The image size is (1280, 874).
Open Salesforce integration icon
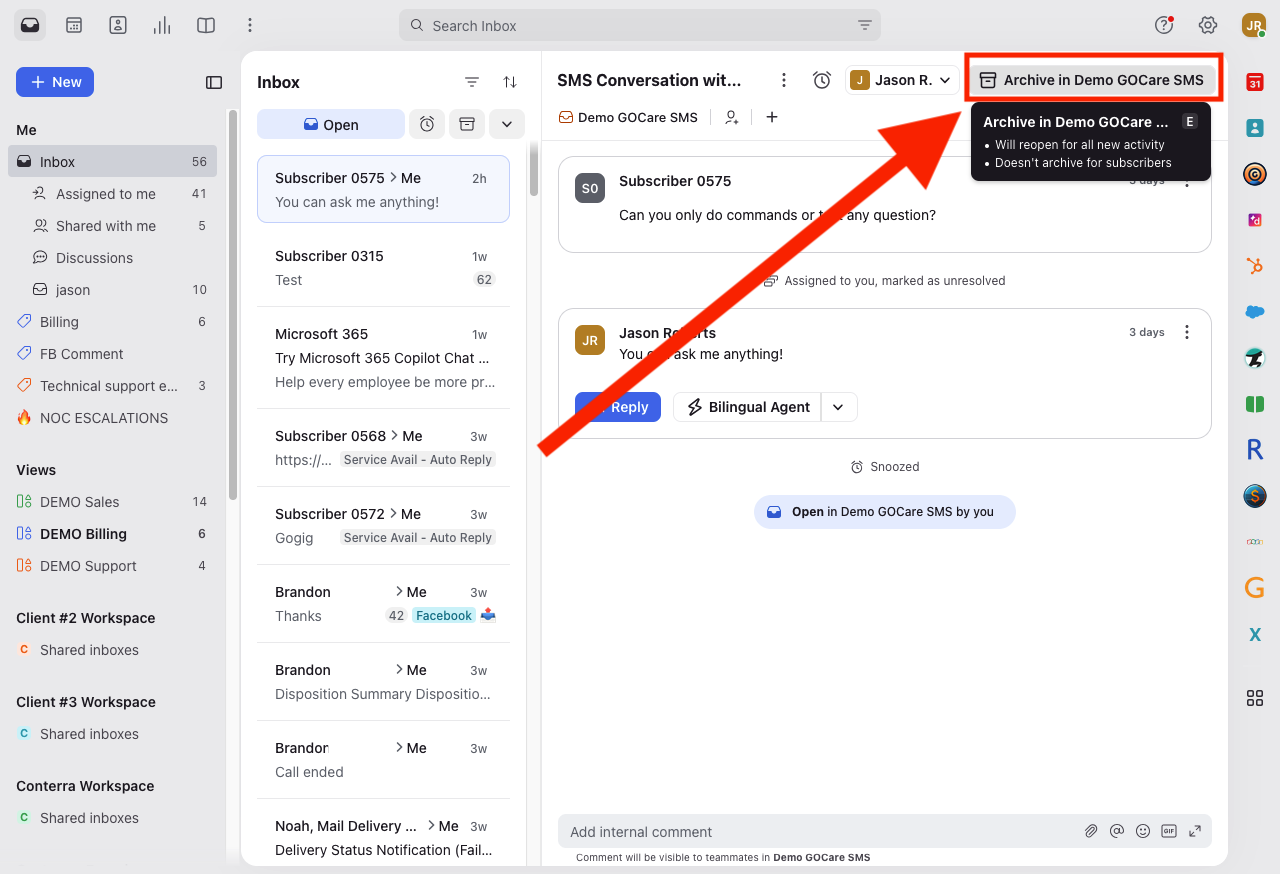tap(1254, 312)
